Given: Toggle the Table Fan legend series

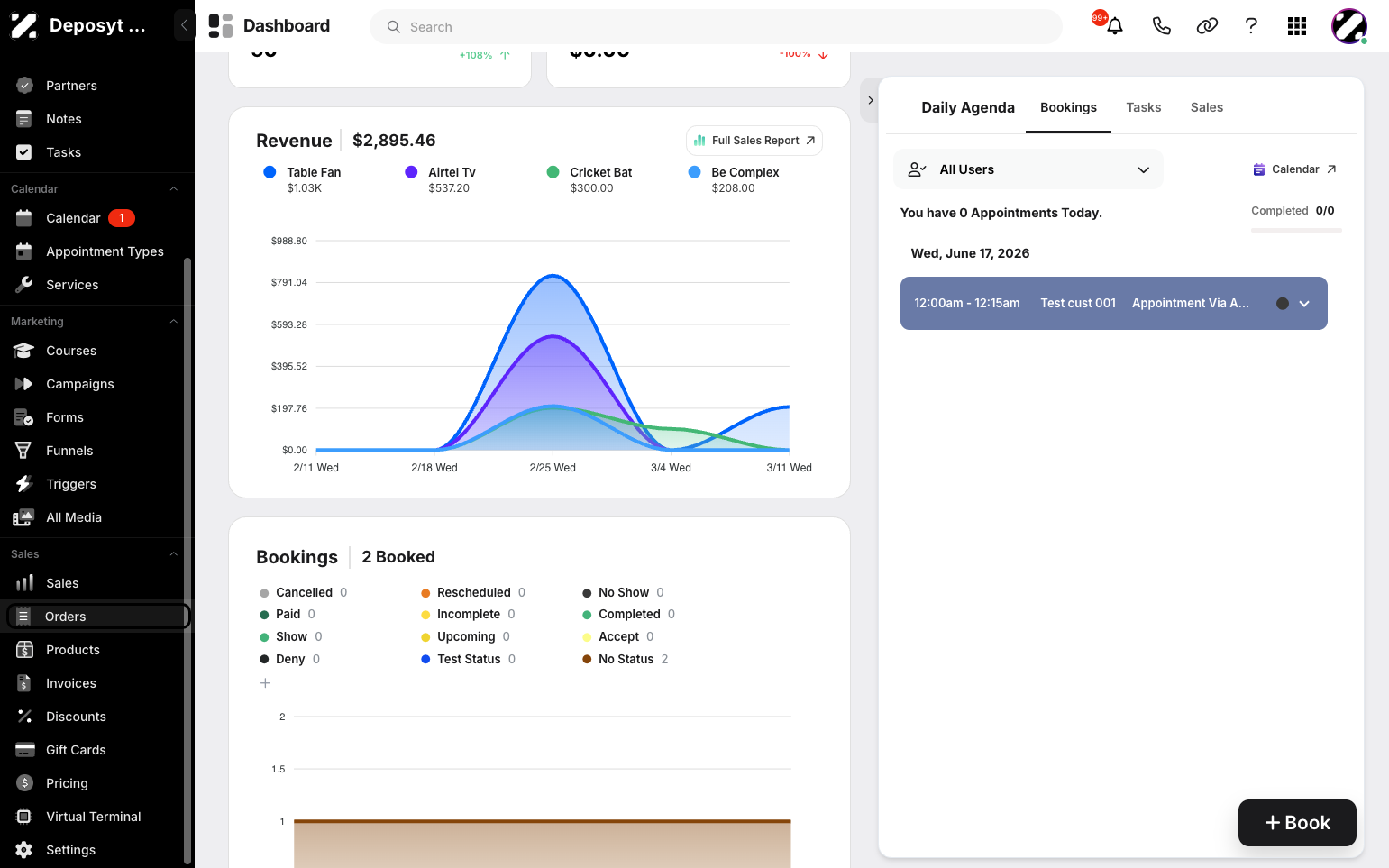Looking at the screenshot, I should (302, 179).
